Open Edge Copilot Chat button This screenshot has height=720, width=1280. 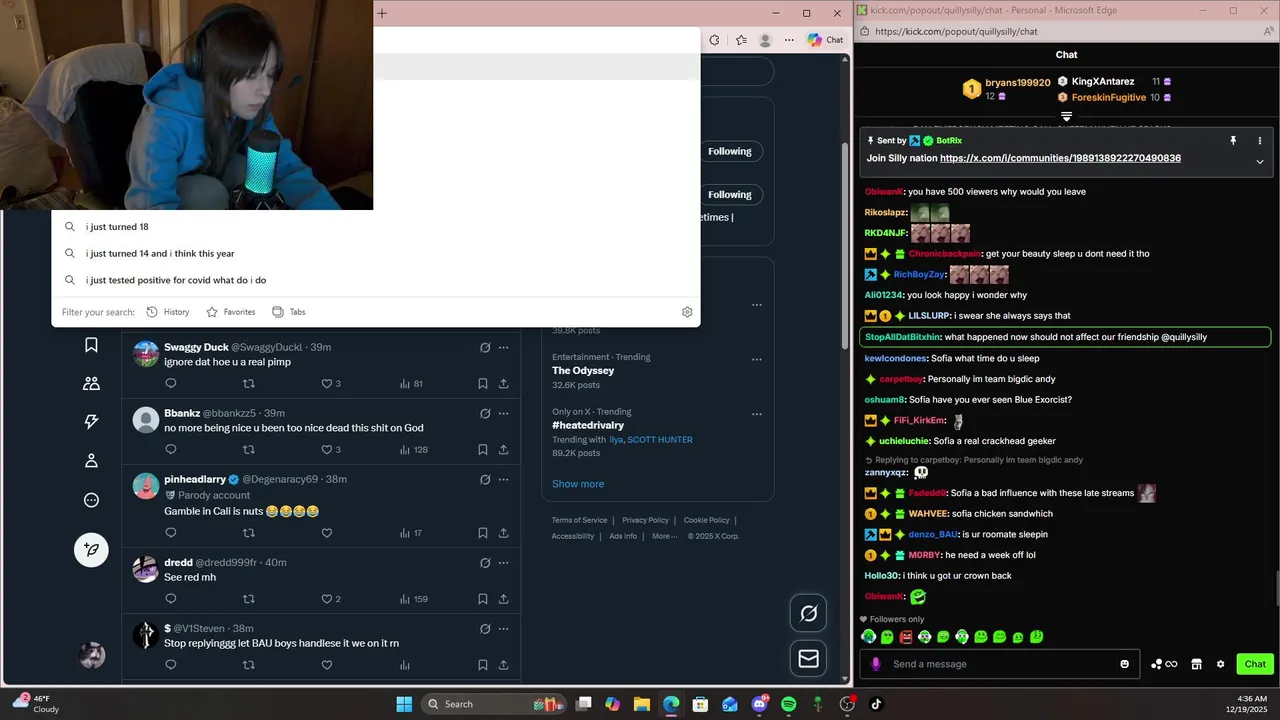[x=826, y=40]
